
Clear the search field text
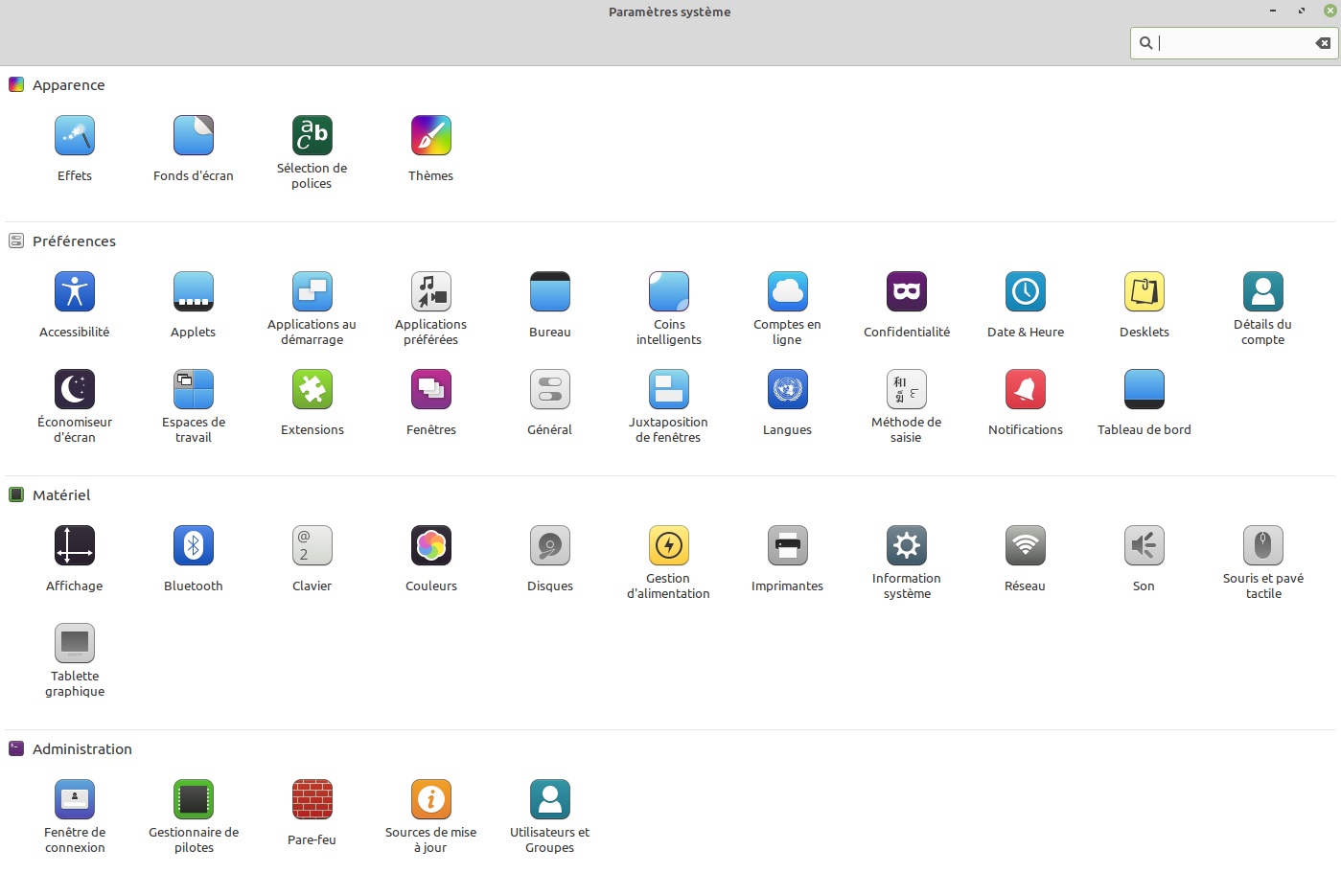click(1323, 43)
